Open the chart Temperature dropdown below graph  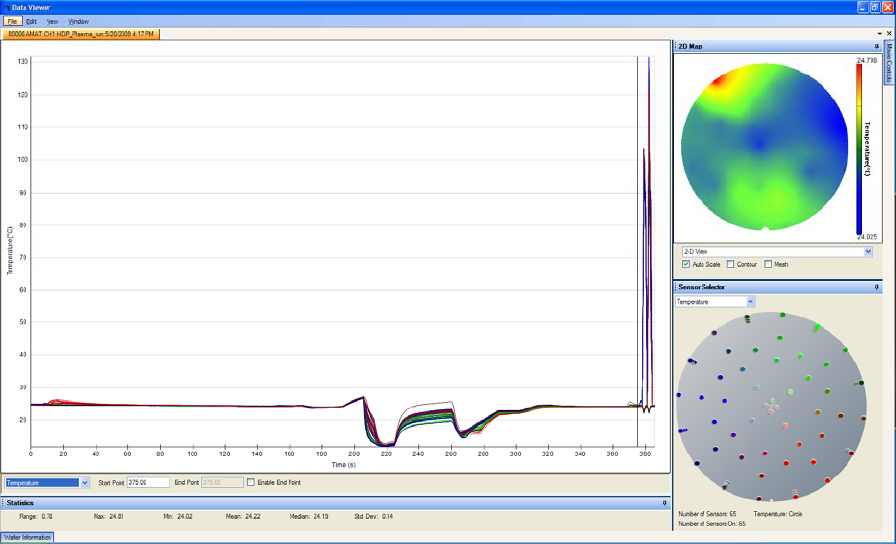pyautogui.click(x=85, y=482)
